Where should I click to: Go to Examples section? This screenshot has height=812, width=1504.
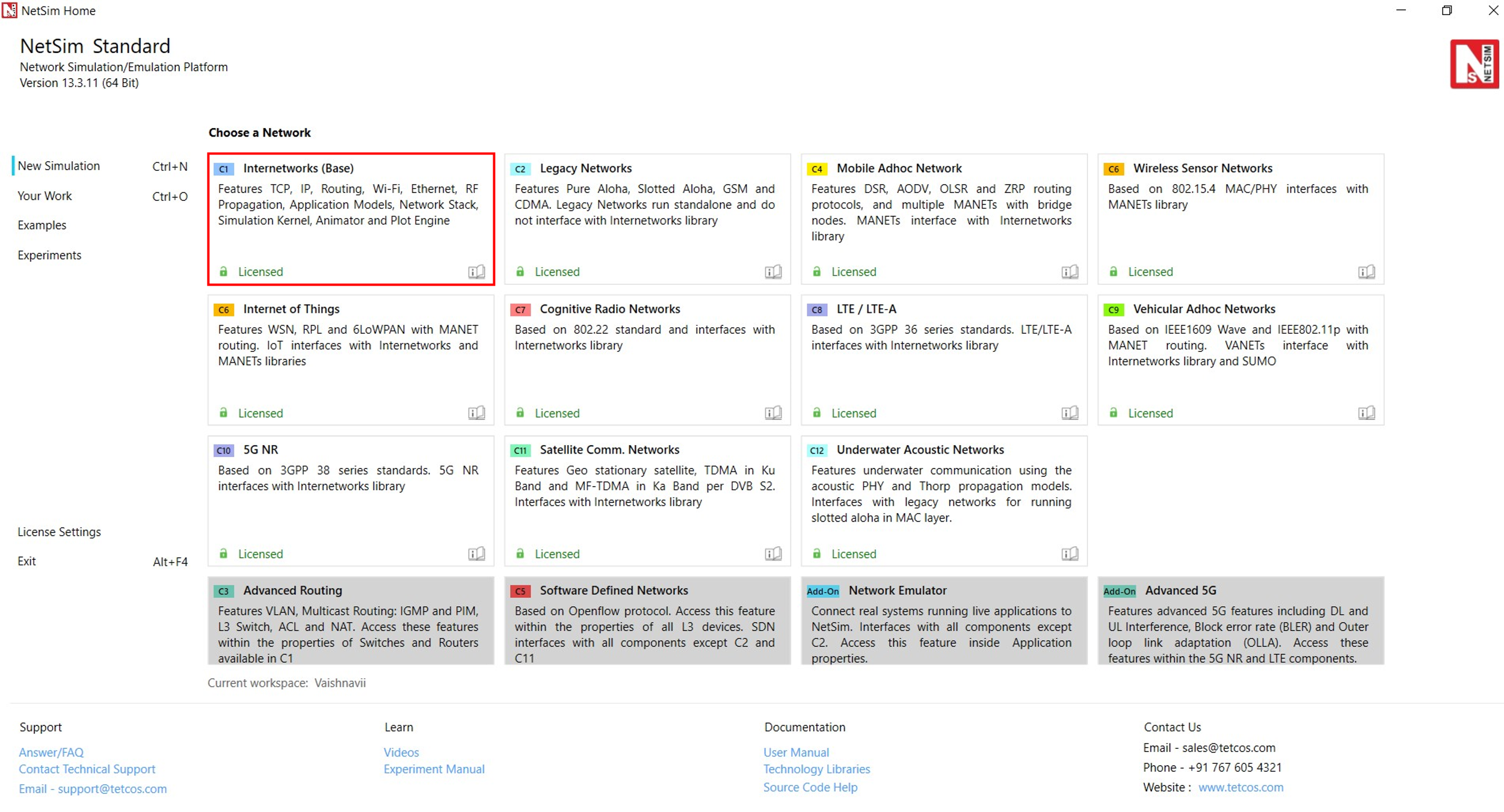pos(42,226)
